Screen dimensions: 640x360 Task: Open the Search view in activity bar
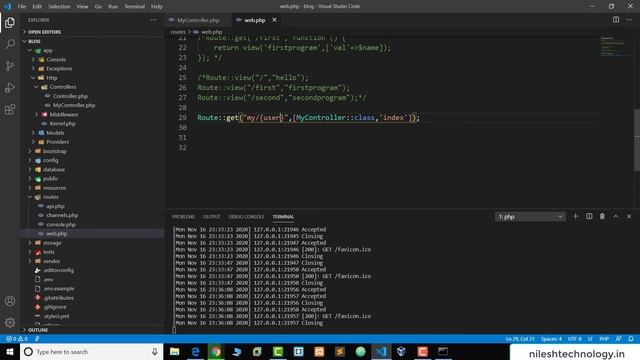point(10,44)
